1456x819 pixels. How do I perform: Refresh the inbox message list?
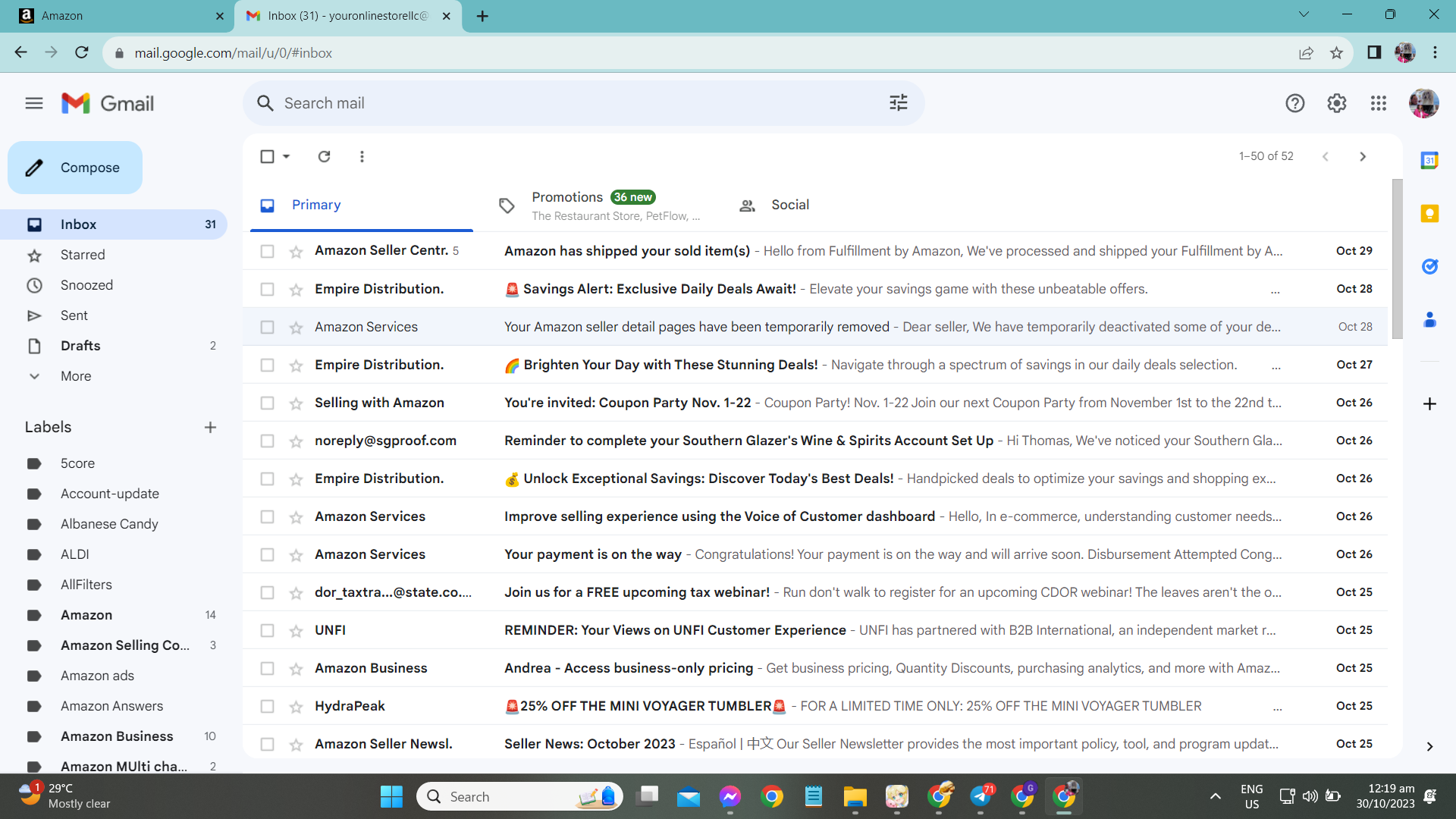click(325, 156)
